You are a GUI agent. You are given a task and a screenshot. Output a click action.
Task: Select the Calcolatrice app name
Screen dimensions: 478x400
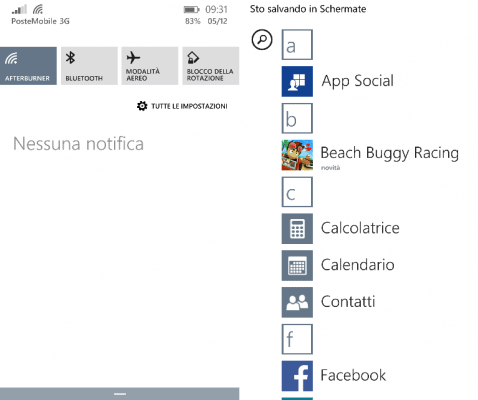pyautogui.click(x=360, y=228)
